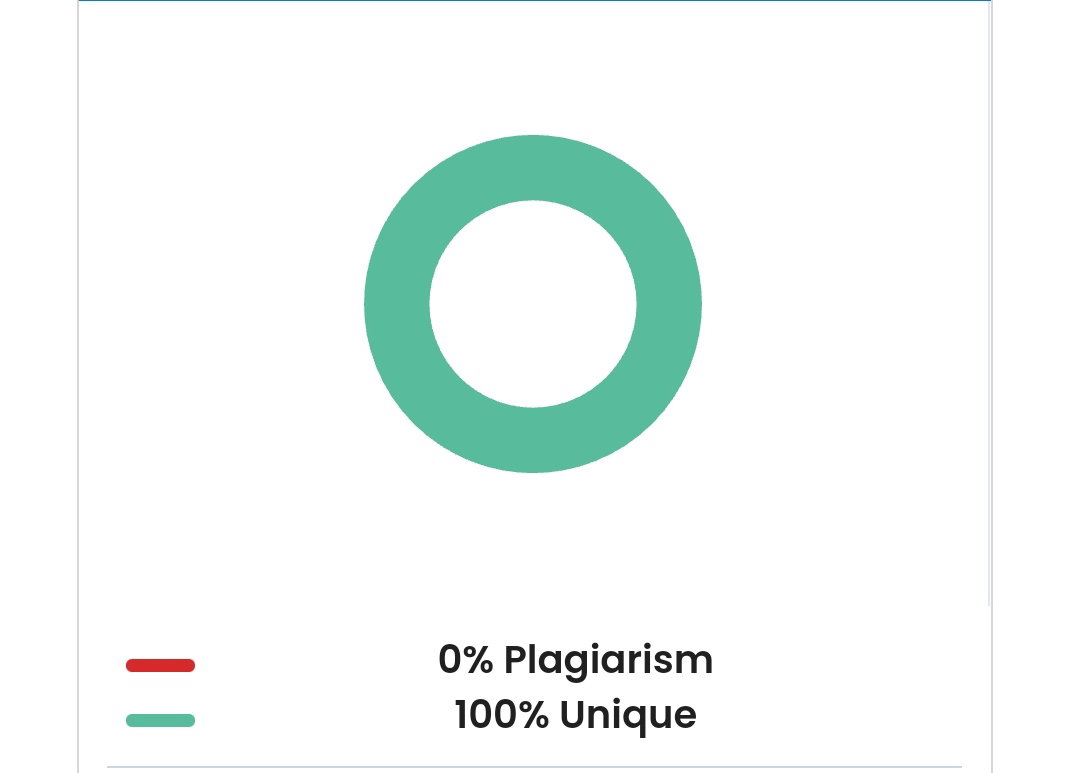
Task: Click the "100%" unique percentage value
Action: point(501,714)
